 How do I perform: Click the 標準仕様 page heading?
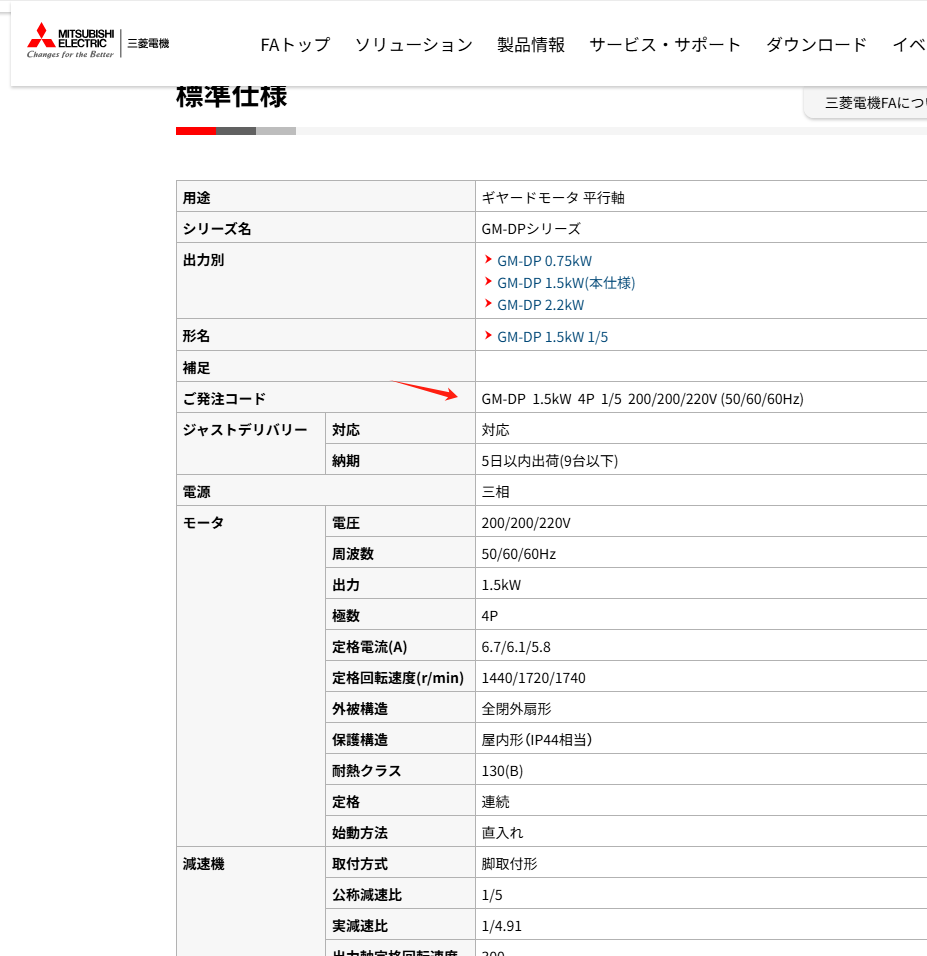[230, 96]
